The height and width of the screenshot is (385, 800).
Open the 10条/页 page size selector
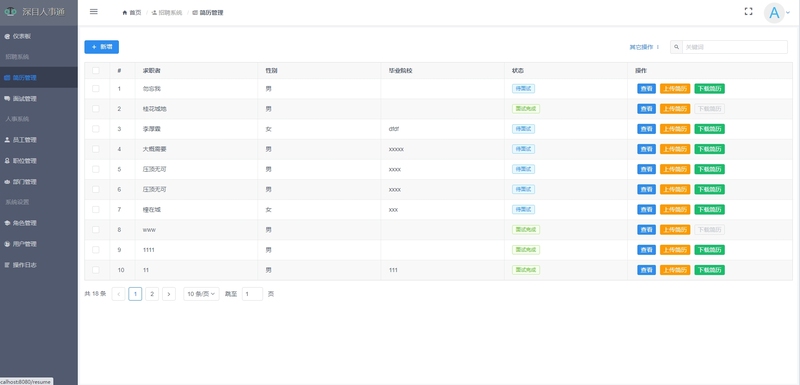(x=201, y=294)
